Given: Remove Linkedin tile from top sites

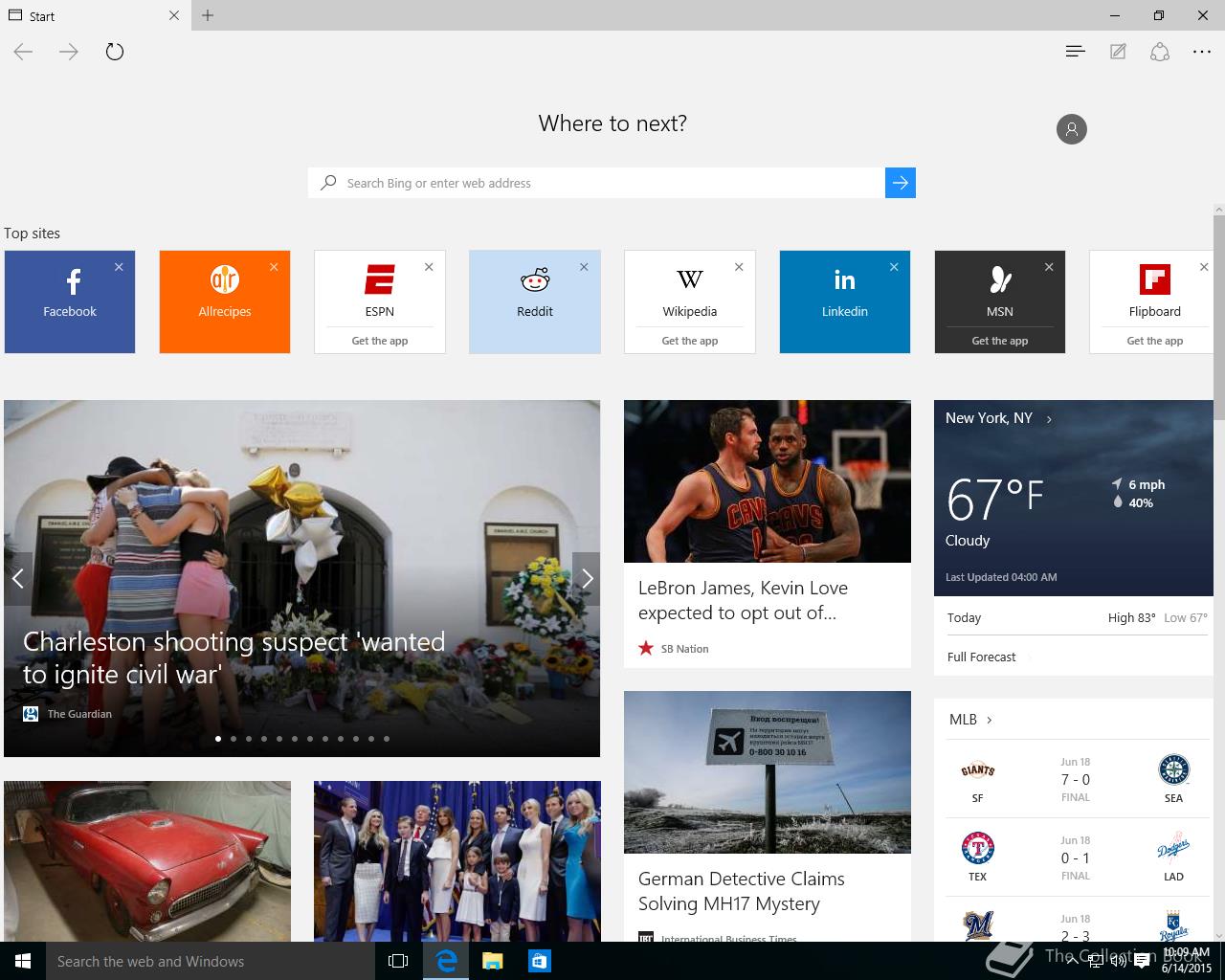Looking at the screenshot, I should (894, 267).
